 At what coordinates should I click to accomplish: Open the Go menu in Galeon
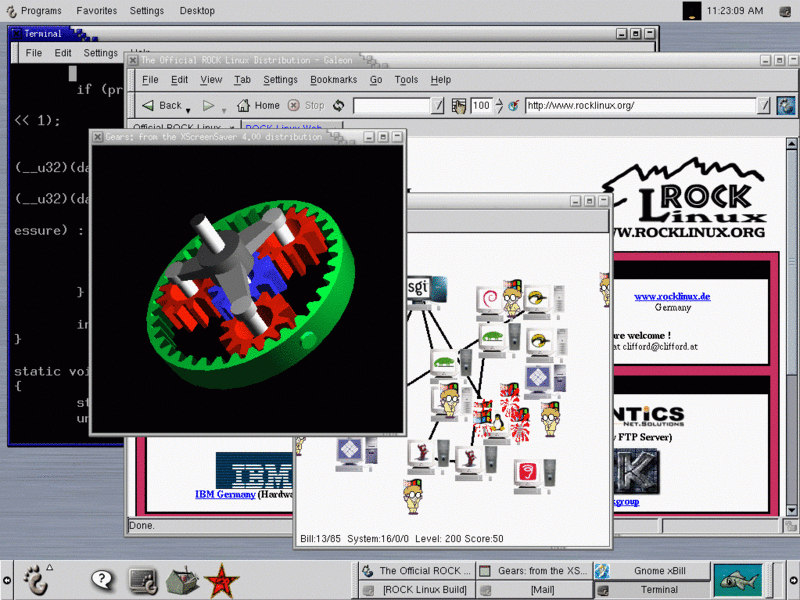(376, 80)
